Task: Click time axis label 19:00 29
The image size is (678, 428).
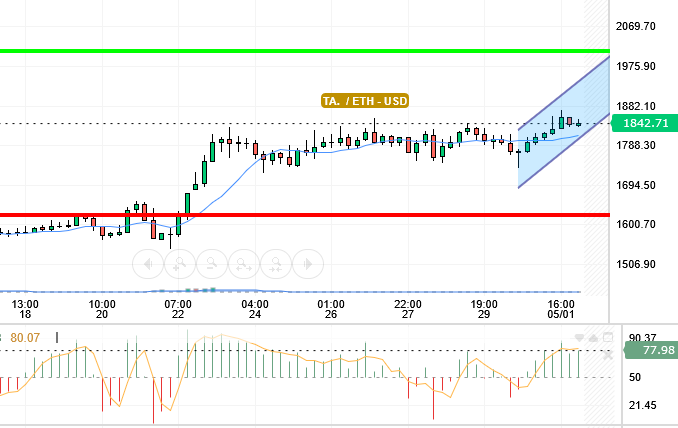Action: (x=484, y=309)
